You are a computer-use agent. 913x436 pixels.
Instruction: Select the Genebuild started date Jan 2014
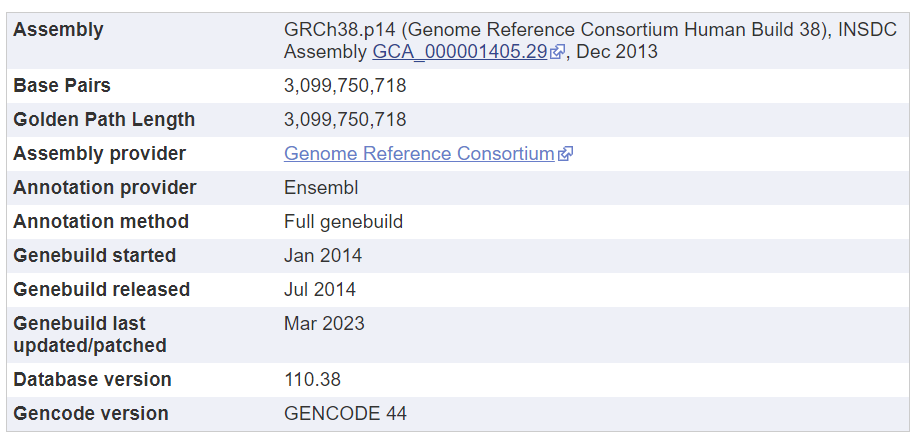click(x=323, y=256)
